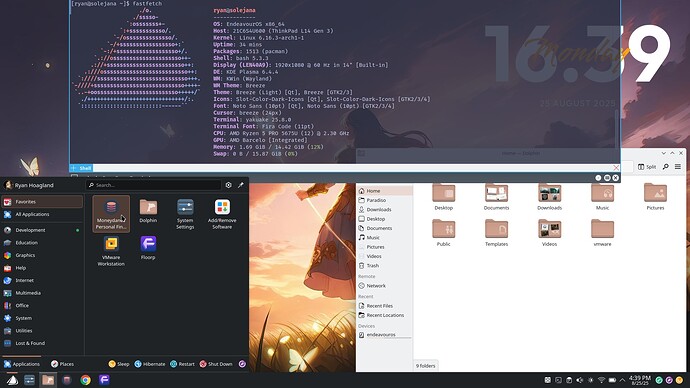The width and height of the screenshot is (690, 388).
Task: Select Downloads in Dolphin places sidebar
Action: click(385, 209)
